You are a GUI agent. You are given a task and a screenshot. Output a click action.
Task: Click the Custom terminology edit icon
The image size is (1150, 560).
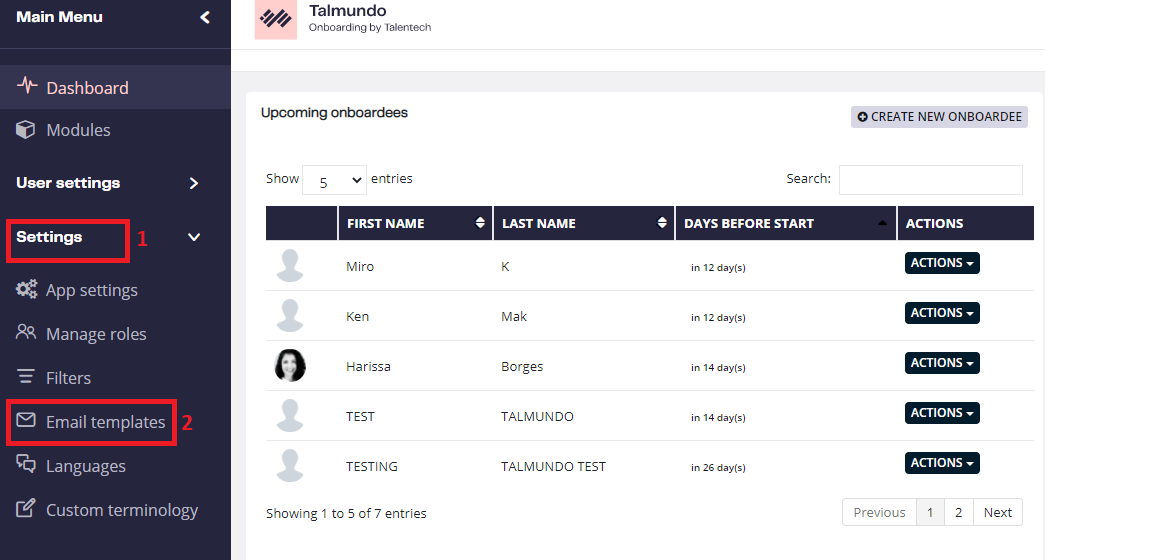click(x=26, y=508)
